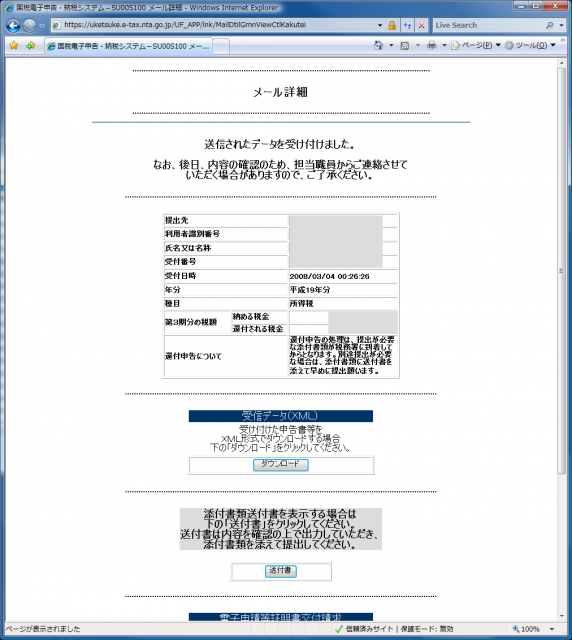Click the 提出先 row label

click(x=176, y=220)
